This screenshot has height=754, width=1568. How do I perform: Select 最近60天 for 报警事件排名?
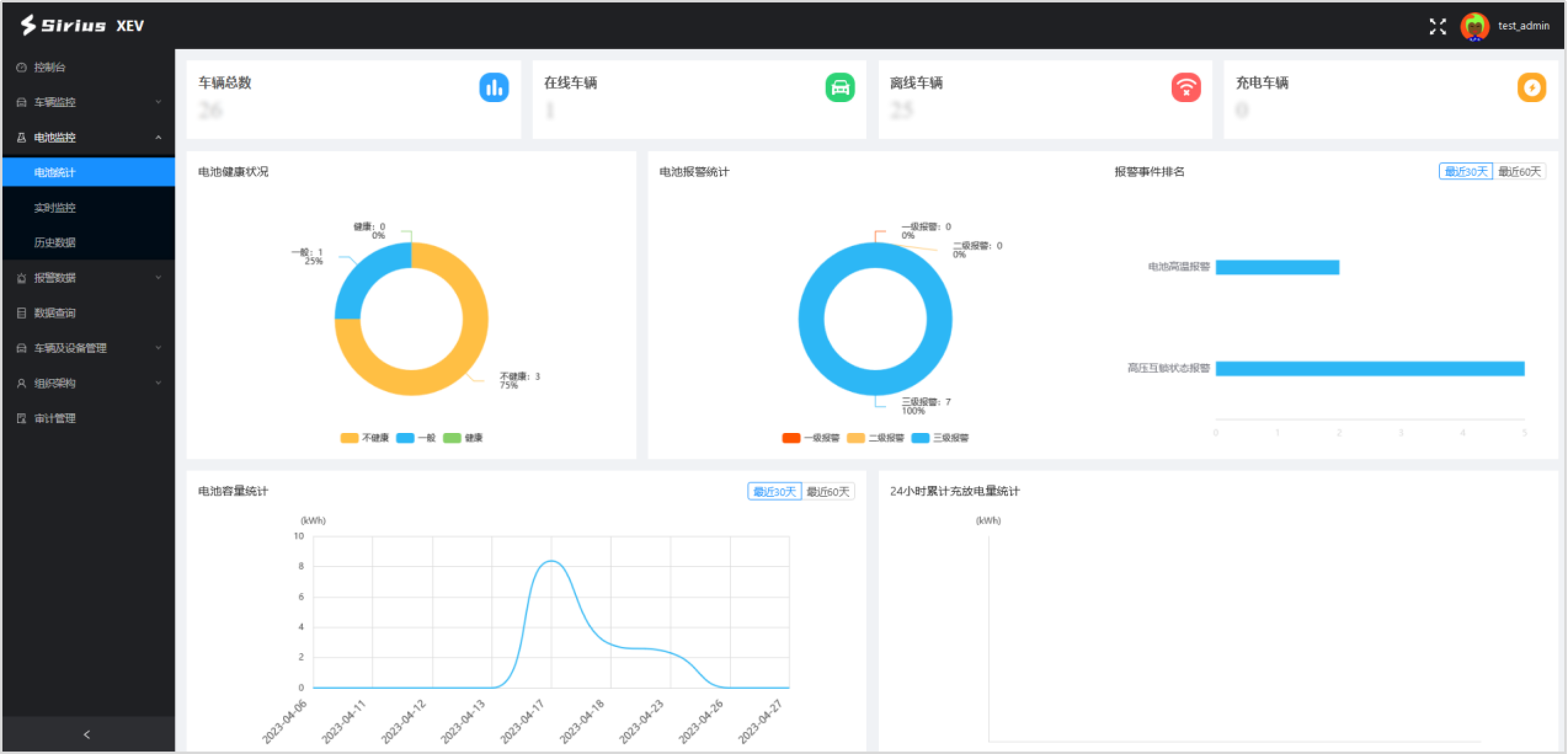(1519, 172)
